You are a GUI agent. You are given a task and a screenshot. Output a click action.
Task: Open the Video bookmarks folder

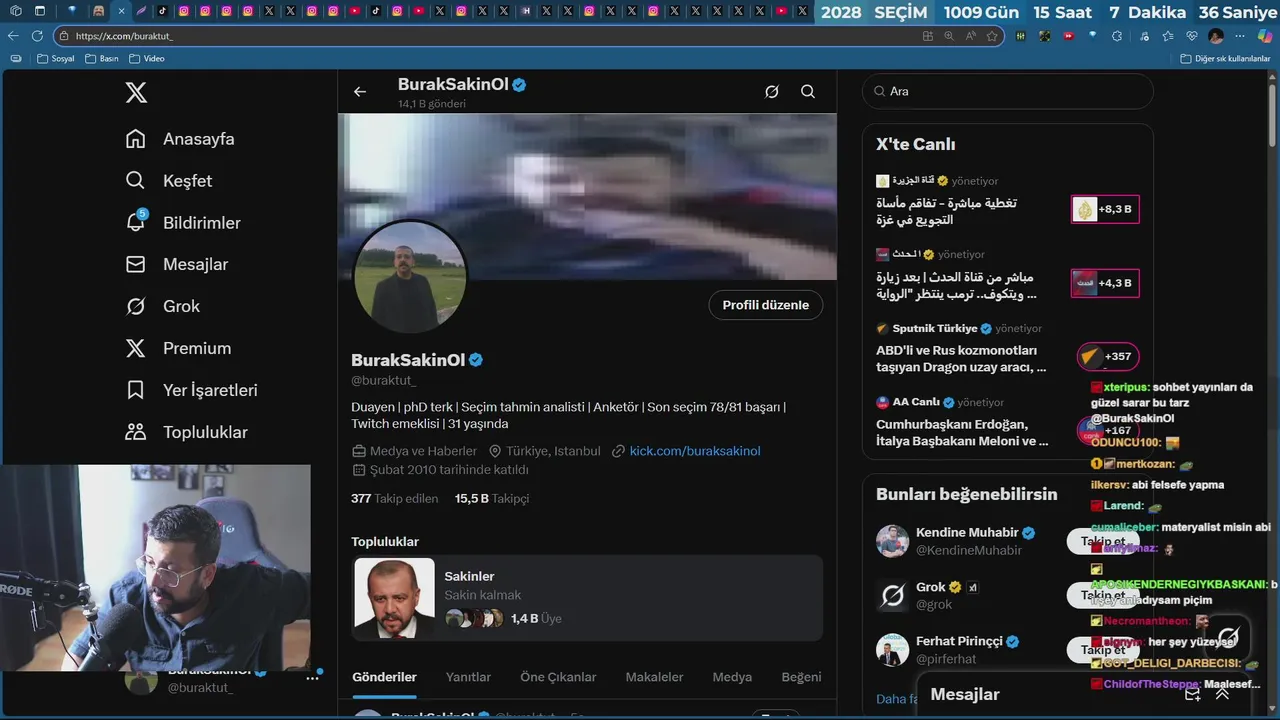pos(146,59)
